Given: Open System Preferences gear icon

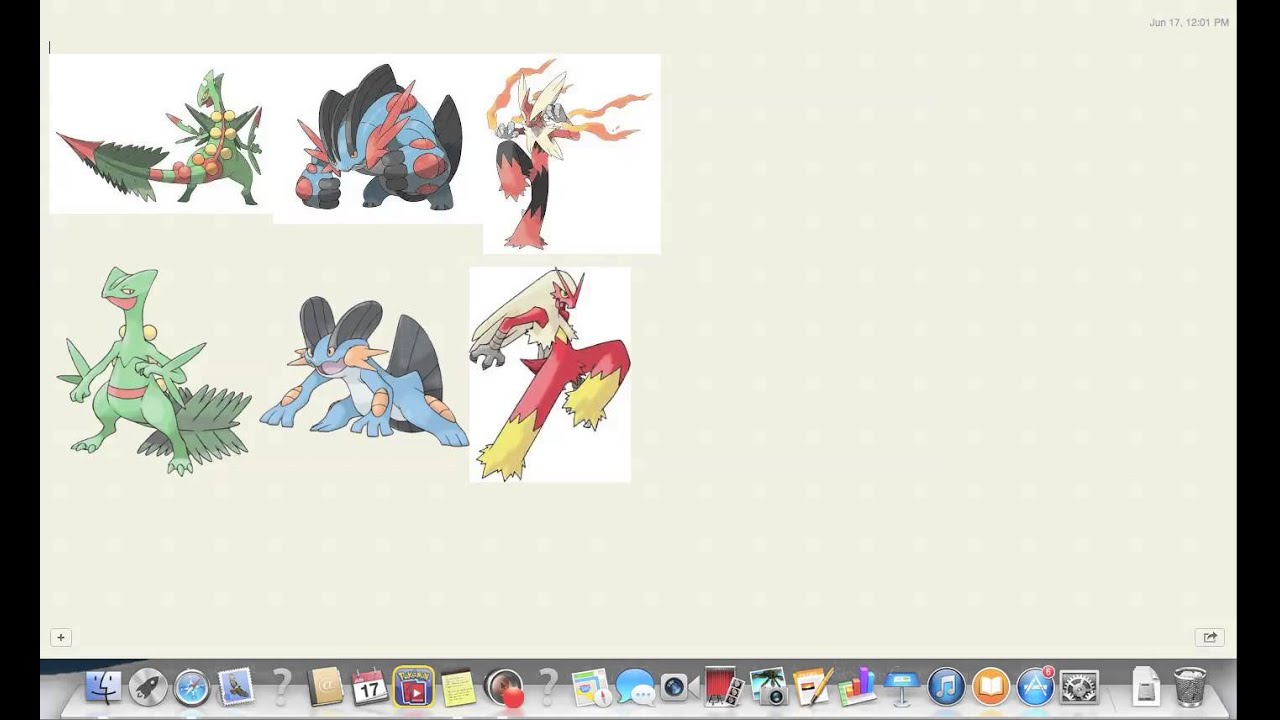Looking at the screenshot, I should 1079,687.
